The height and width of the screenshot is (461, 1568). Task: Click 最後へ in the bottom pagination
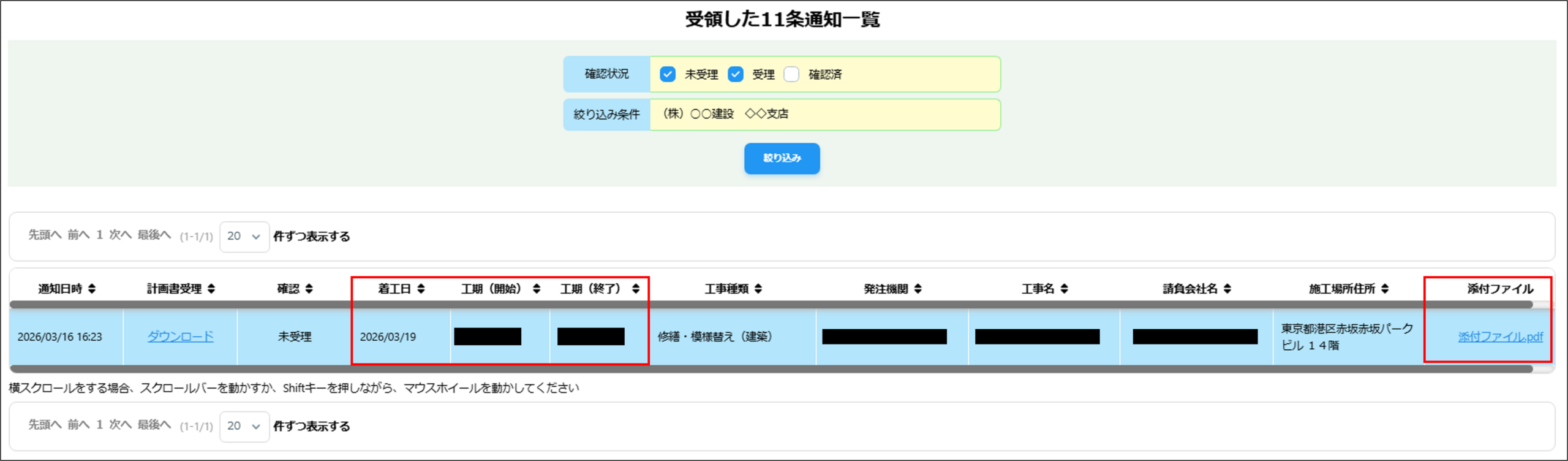[x=154, y=425]
